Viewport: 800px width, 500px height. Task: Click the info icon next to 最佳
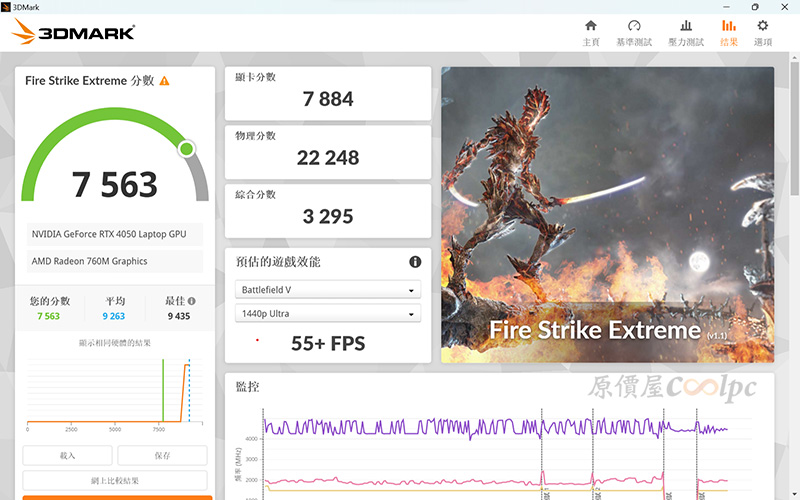pyautogui.click(x=191, y=301)
